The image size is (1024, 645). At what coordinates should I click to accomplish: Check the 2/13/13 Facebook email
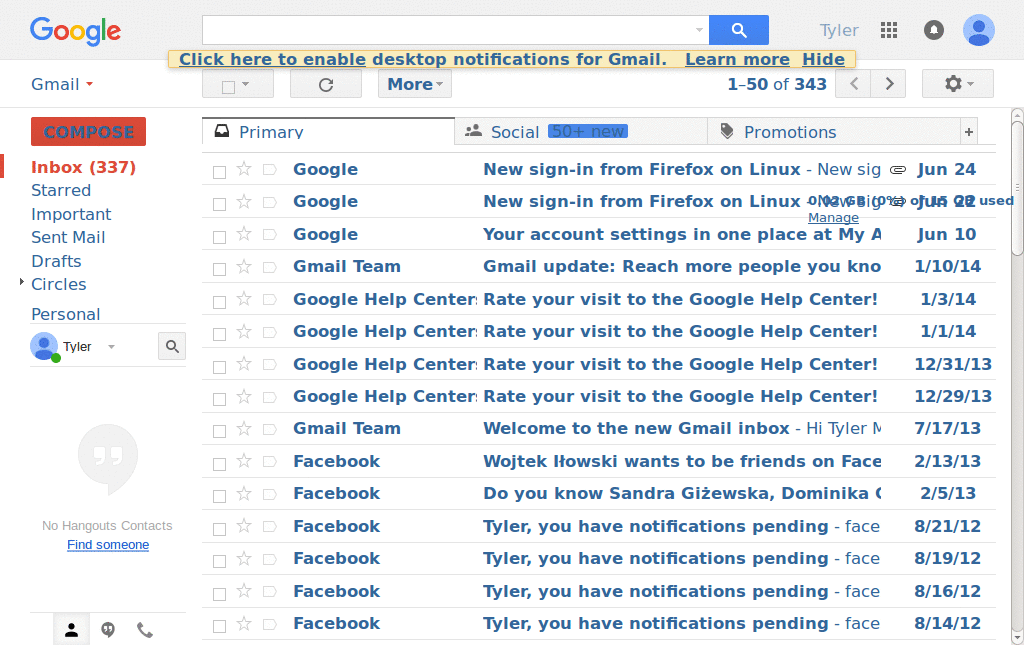219,464
